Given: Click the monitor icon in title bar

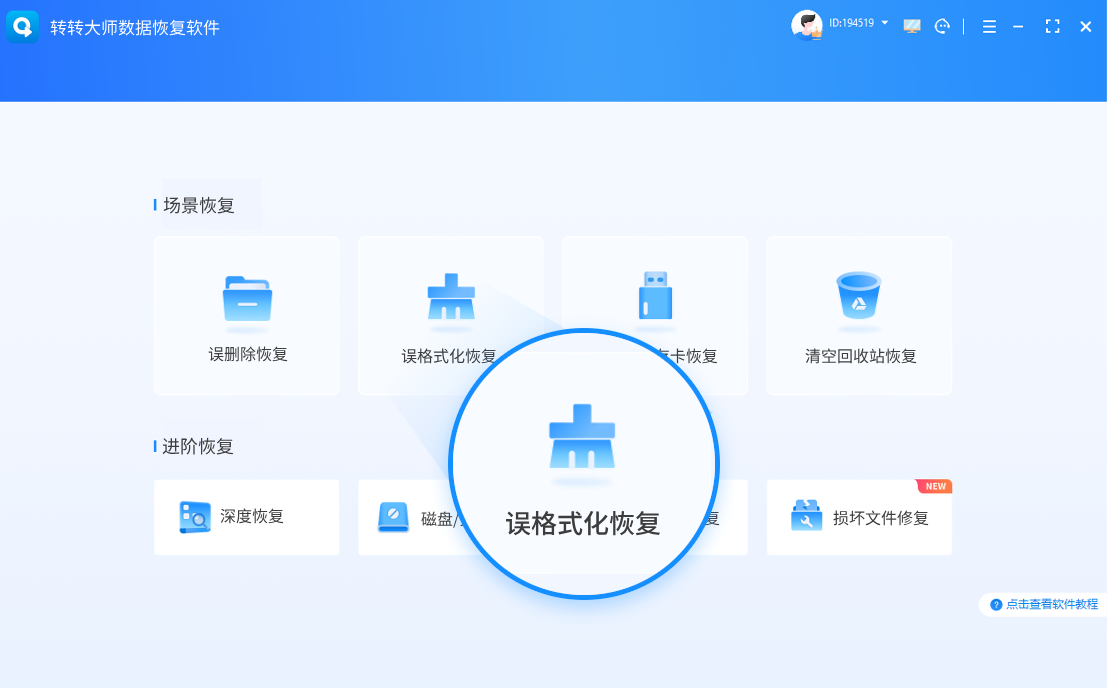Looking at the screenshot, I should pyautogui.click(x=912, y=27).
